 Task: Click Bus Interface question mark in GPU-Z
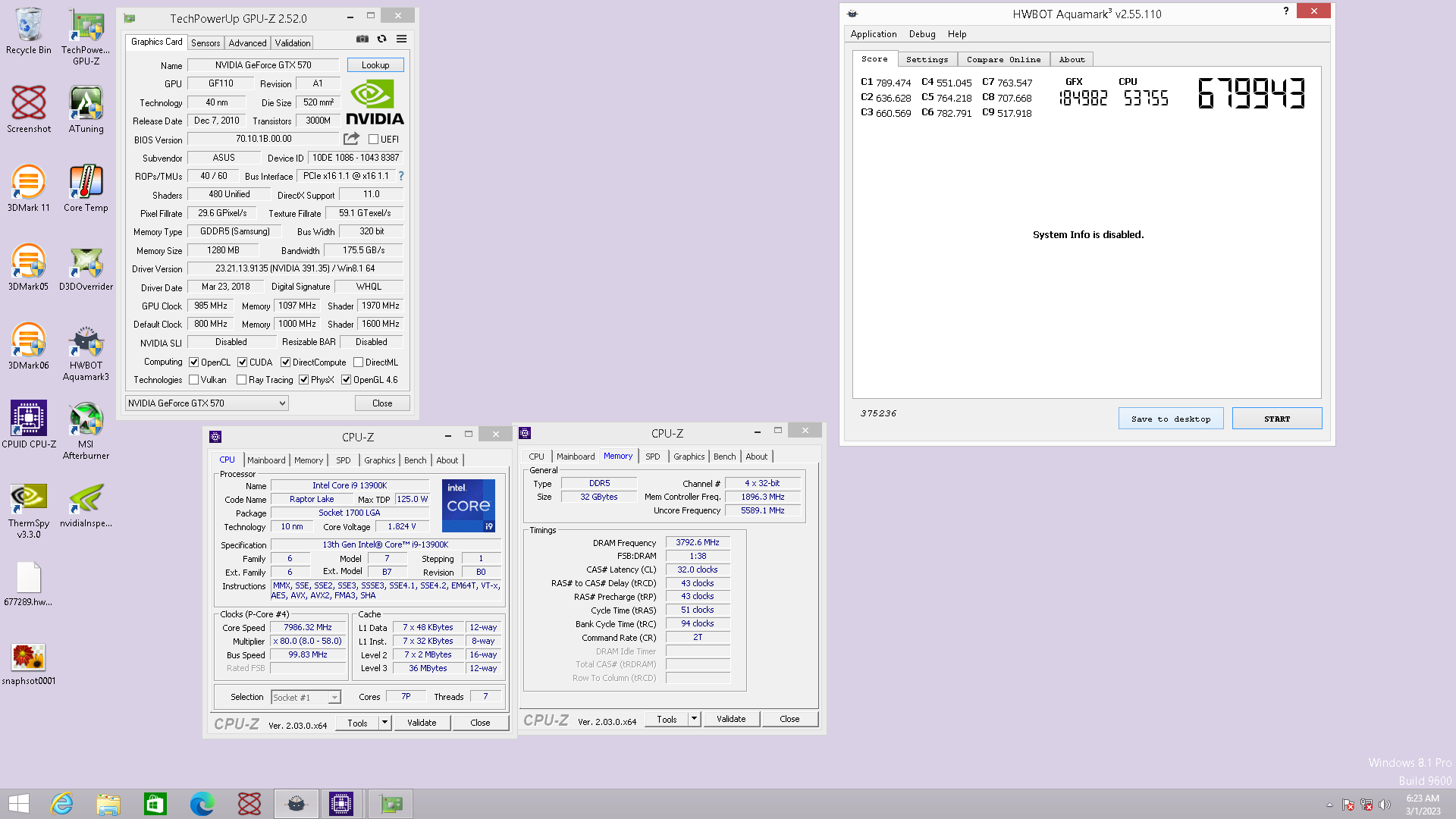click(401, 176)
